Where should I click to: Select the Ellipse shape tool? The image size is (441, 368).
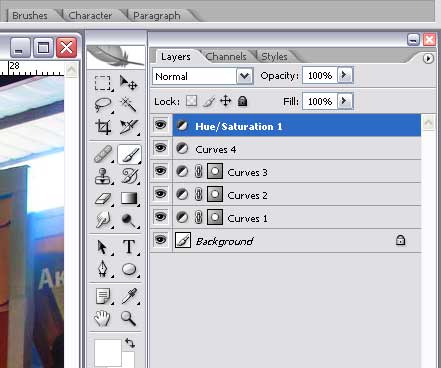click(x=129, y=269)
